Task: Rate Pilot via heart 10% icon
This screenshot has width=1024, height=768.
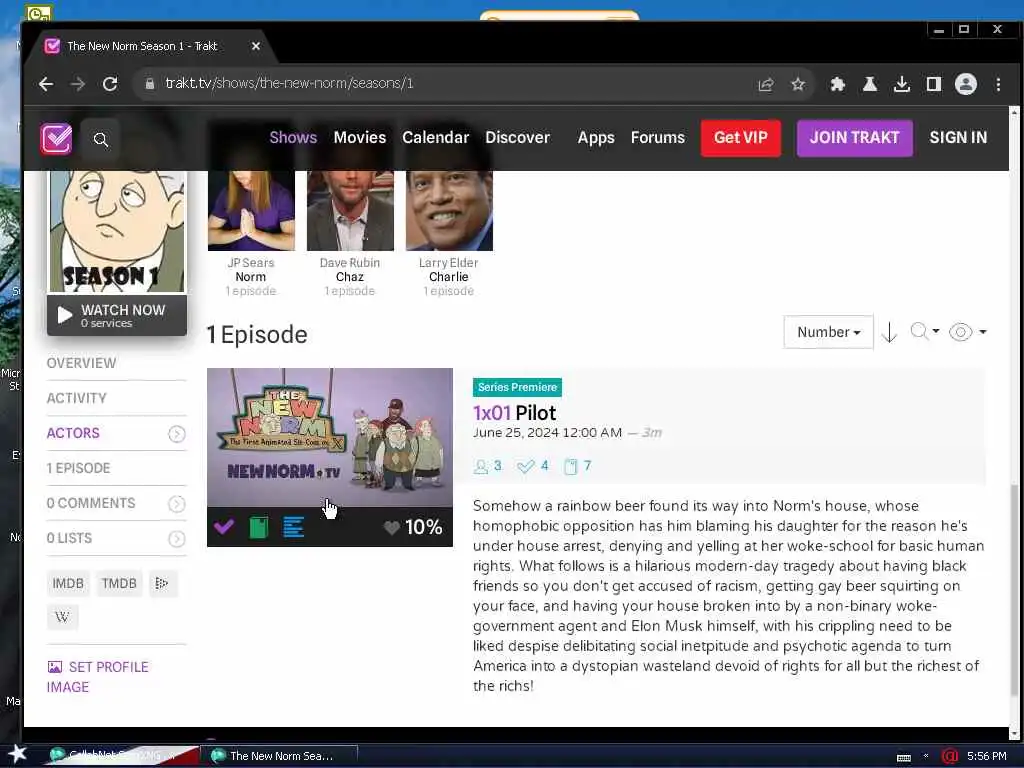Action: (x=413, y=527)
